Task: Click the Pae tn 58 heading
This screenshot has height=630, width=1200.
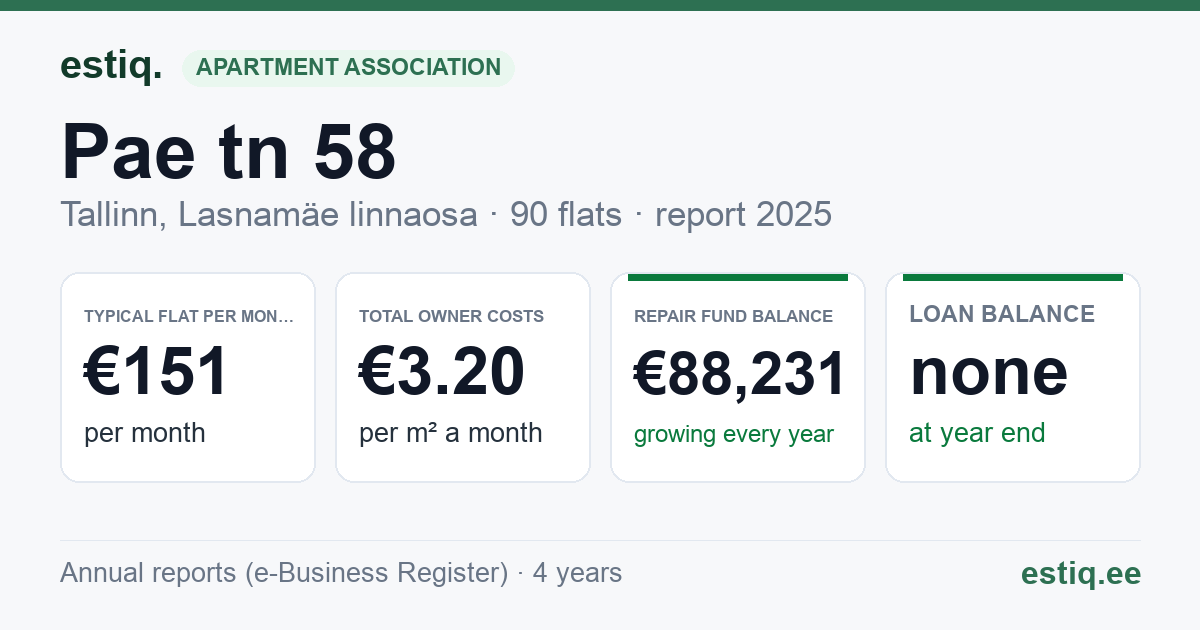Action: tap(229, 152)
